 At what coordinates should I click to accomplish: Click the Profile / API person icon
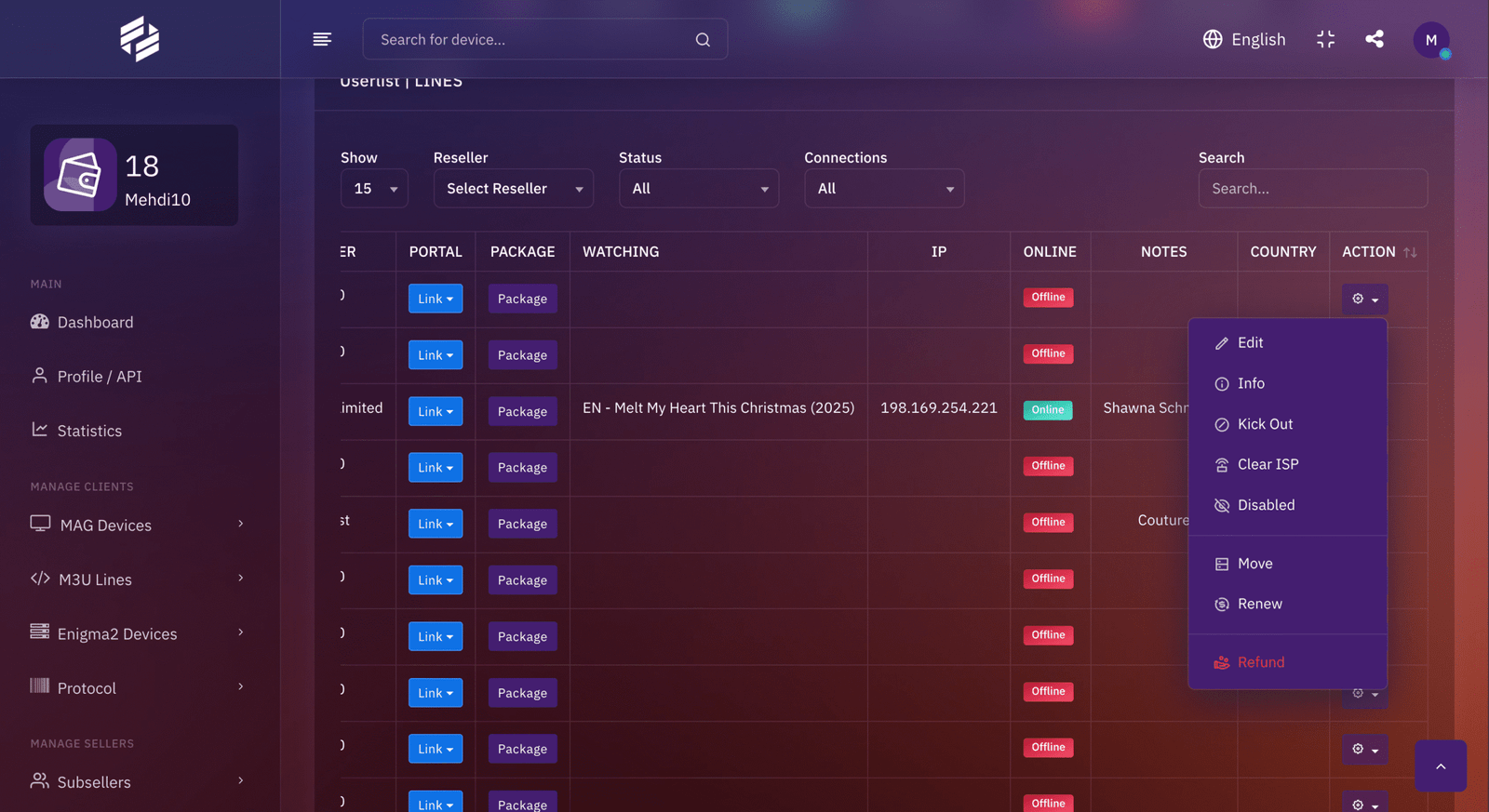[39, 376]
